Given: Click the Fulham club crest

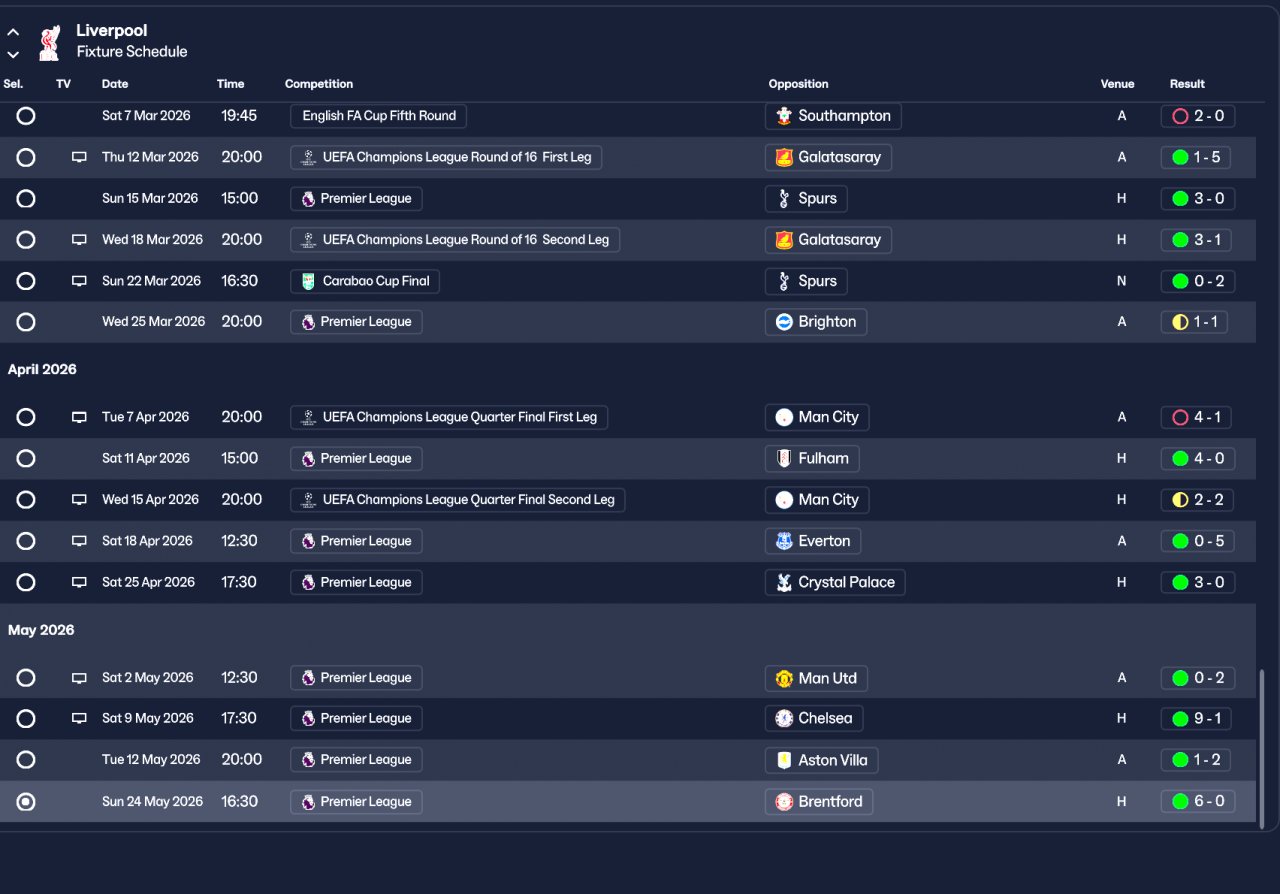Looking at the screenshot, I should (784, 458).
